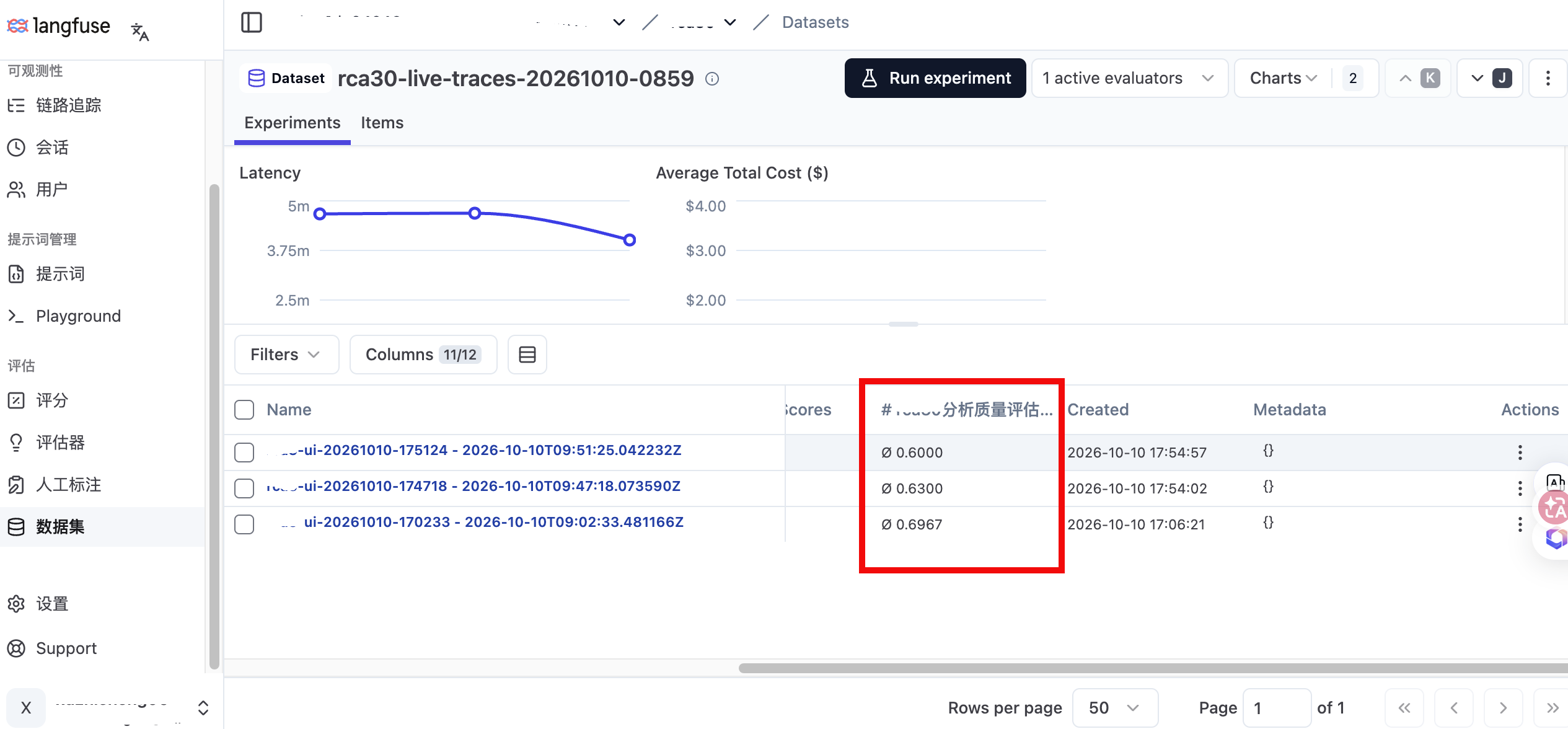Click the dataset info icon next to title
1568x729 pixels.
click(712, 79)
